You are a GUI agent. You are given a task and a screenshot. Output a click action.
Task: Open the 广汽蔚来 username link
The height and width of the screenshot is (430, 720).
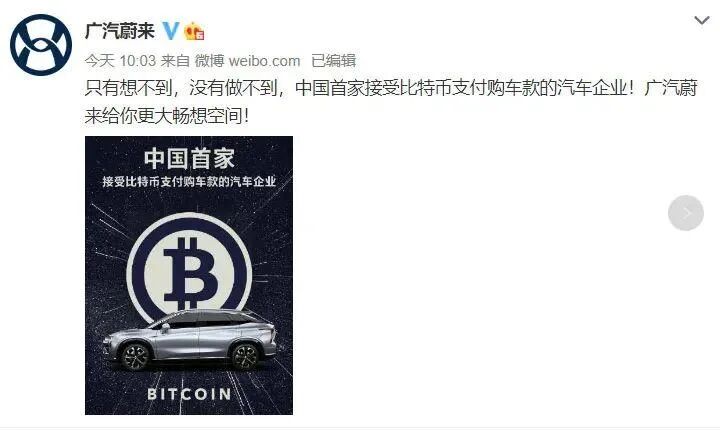(120, 31)
